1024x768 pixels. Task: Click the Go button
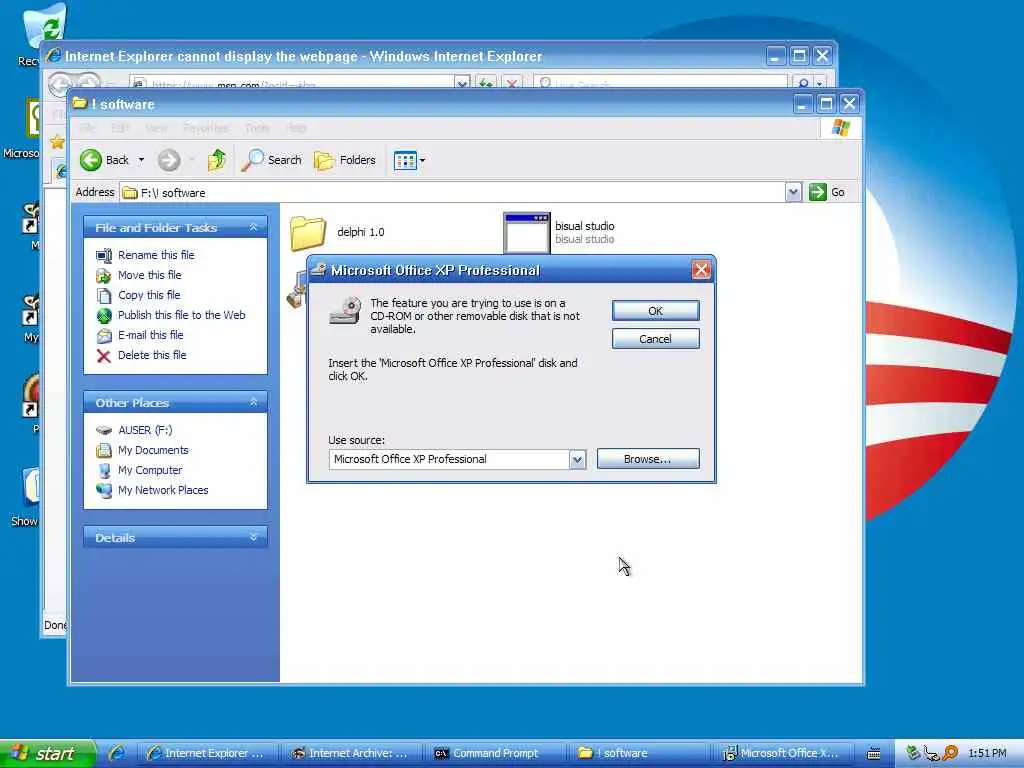(x=827, y=192)
